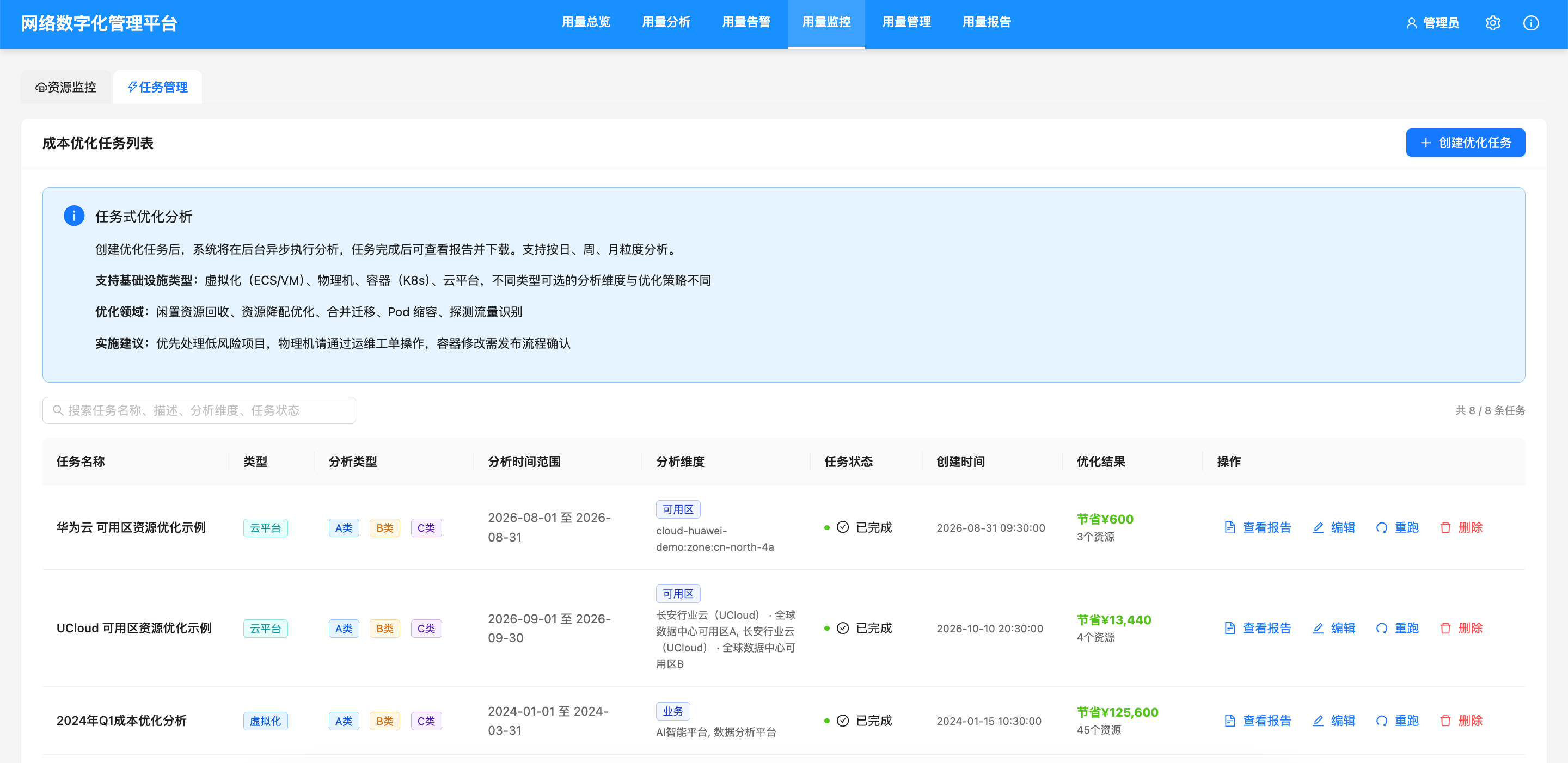This screenshot has height=763, width=1568.
Task: Click the 优化结果 column header
Action: (x=1100, y=461)
